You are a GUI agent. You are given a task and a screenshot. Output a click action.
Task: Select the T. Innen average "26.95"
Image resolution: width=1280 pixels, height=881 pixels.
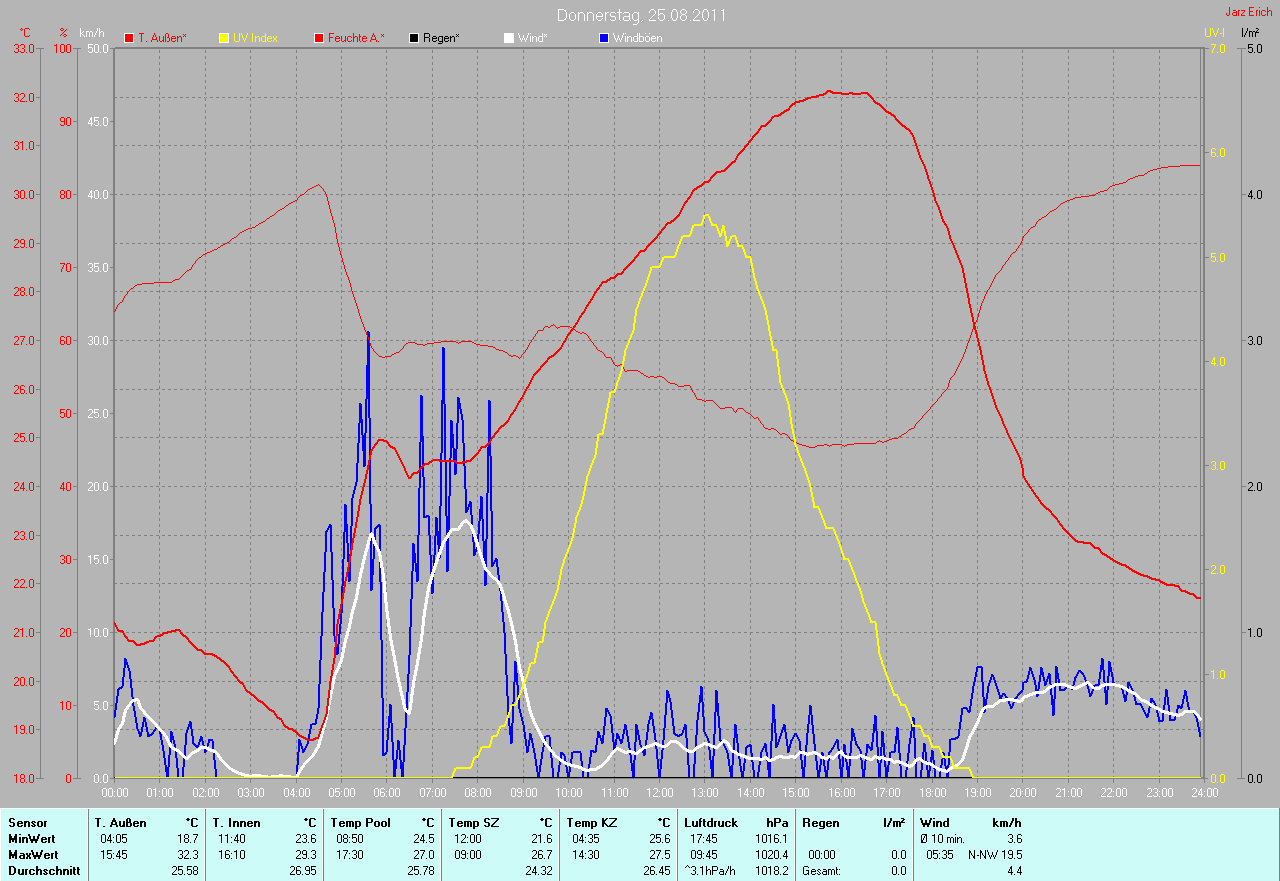pos(303,871)
